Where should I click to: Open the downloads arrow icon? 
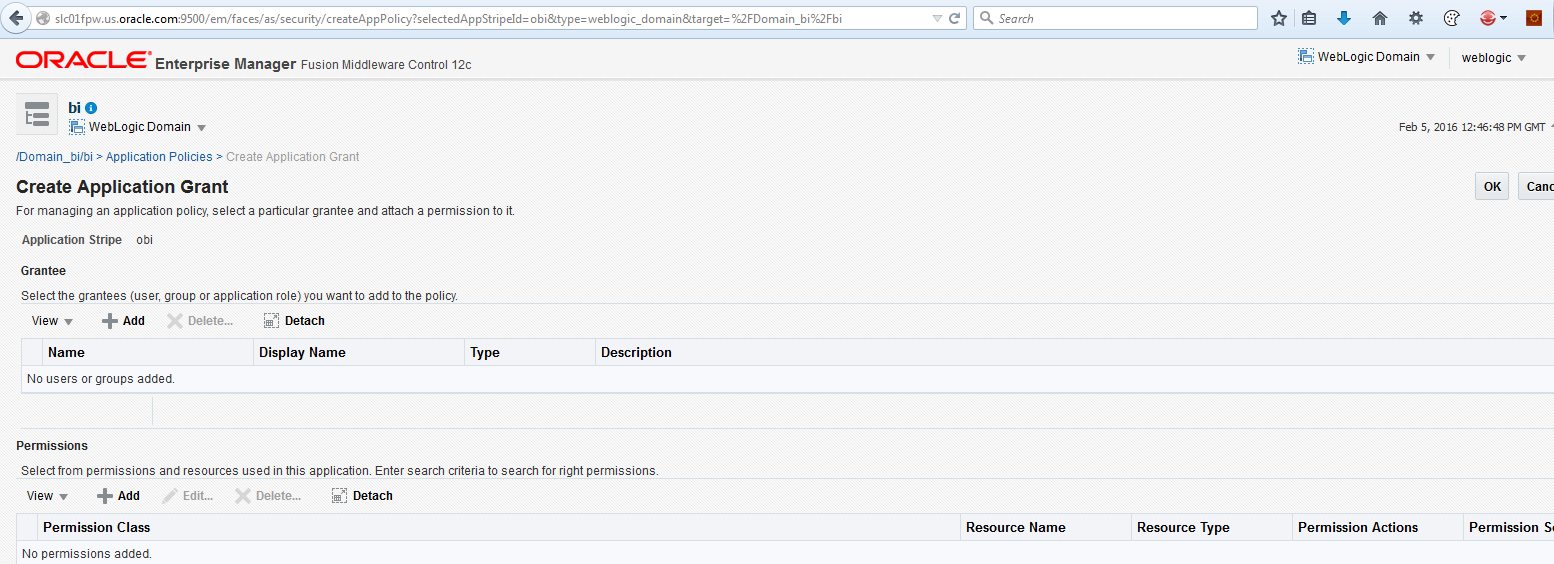click(1344, 18)
